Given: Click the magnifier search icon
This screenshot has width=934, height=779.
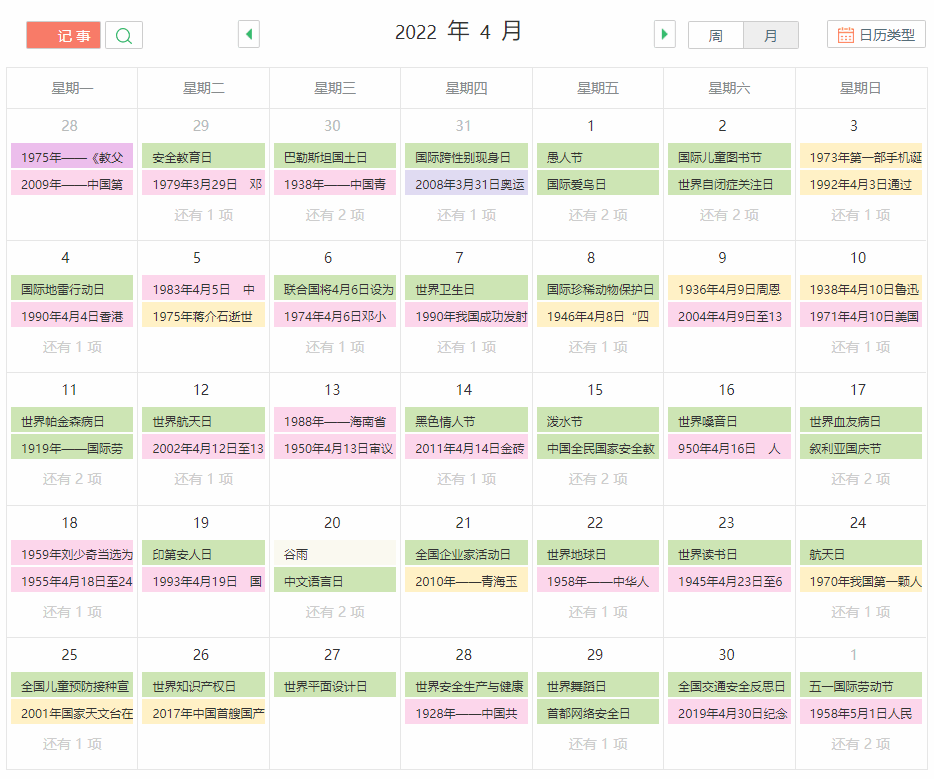Looking at the screenshot, I should [x=124, y=35].
